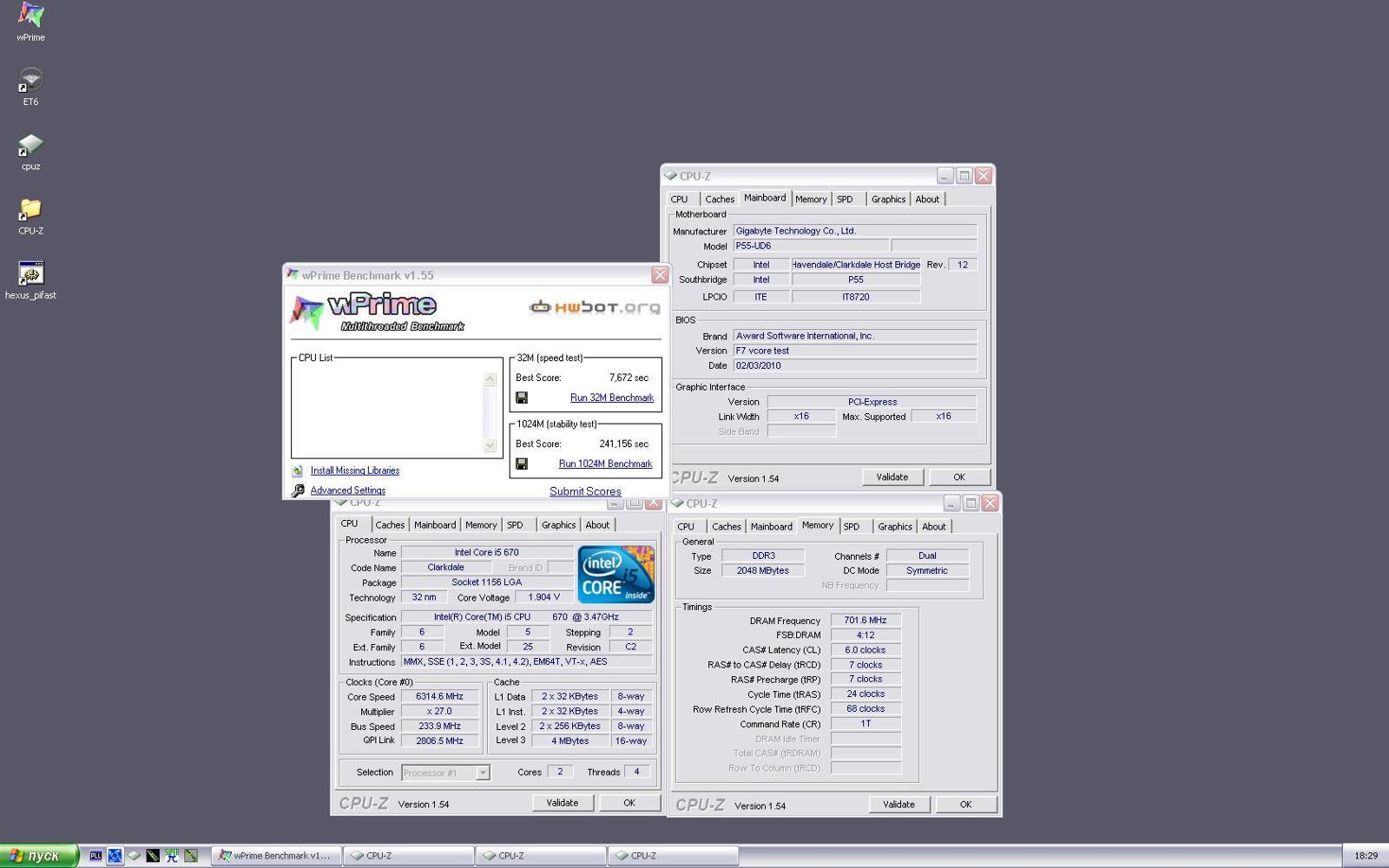Screen dimensions: 1389x868
Task: Open Caches tab in CPU window of CPU-Z
Action: (390, 525)
